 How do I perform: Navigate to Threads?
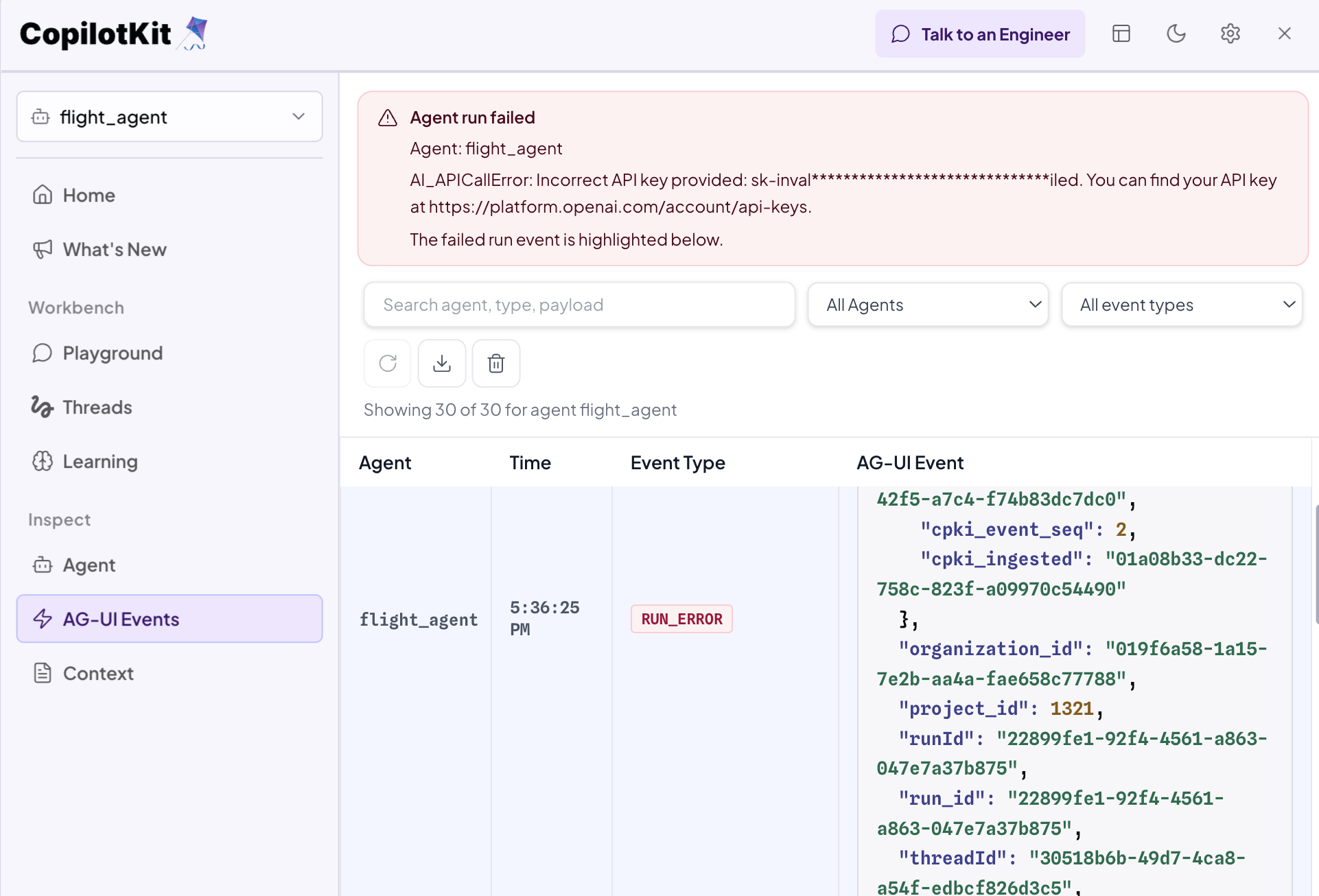pyautogui.click(x=170, y=407)
